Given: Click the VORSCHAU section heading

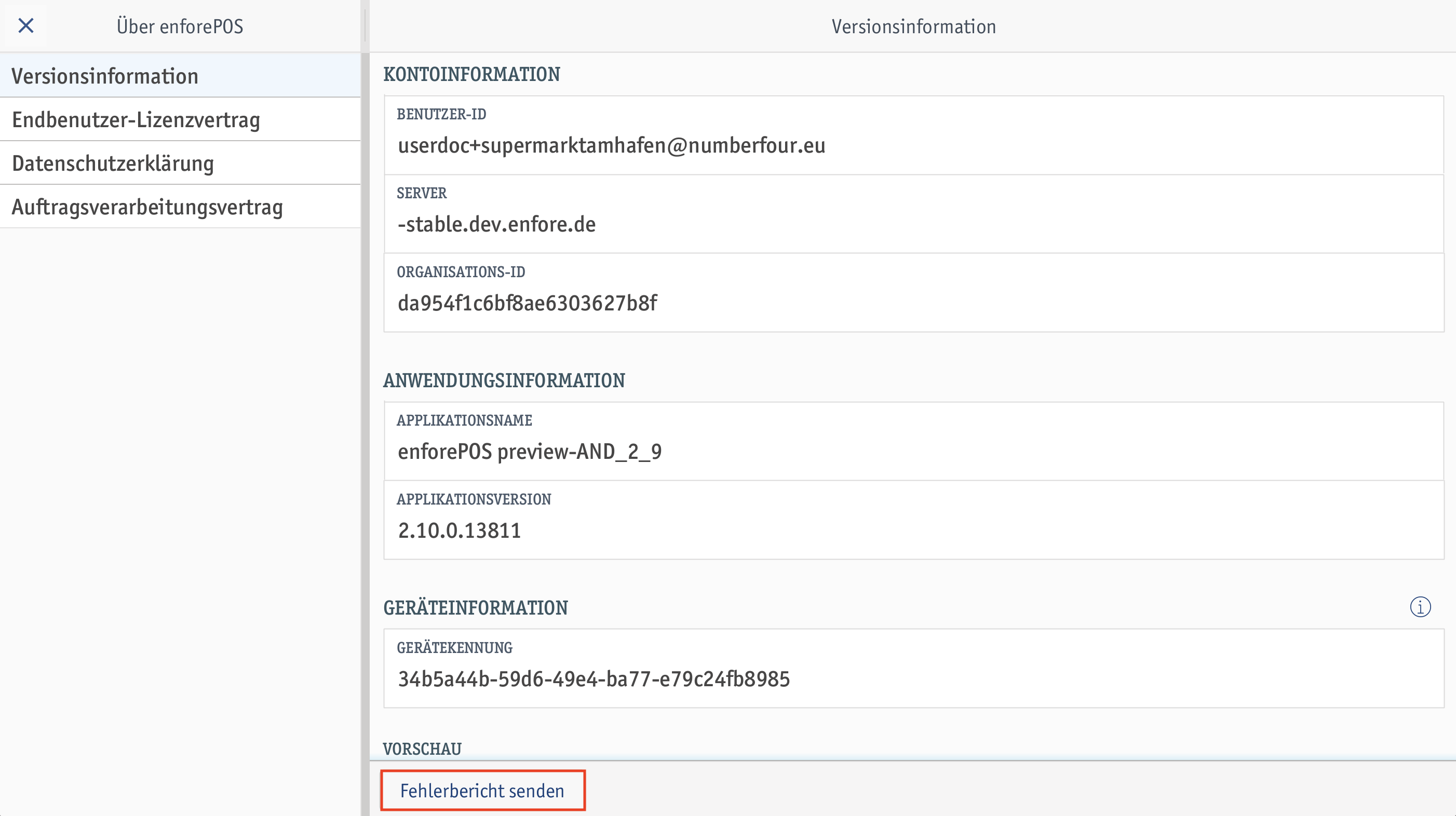Looking at the screenshot, I should point(422,749).
